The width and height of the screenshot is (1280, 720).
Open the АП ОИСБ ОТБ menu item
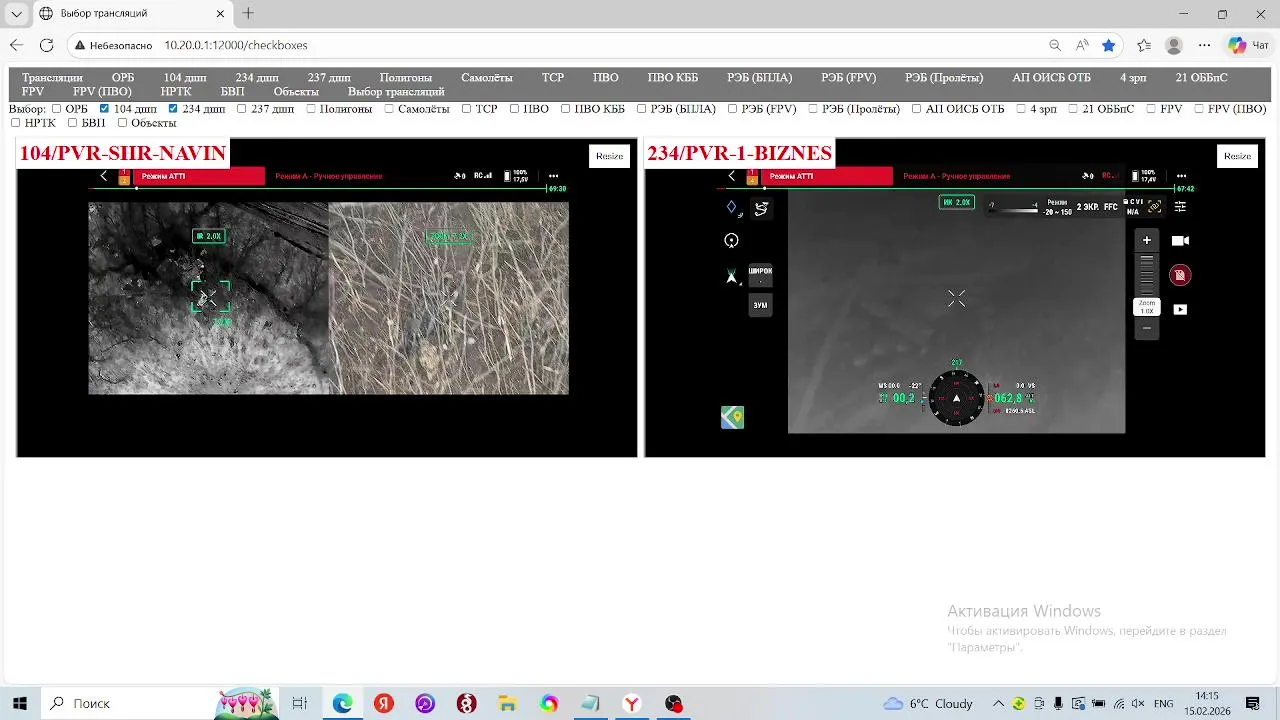(1051, 77)
